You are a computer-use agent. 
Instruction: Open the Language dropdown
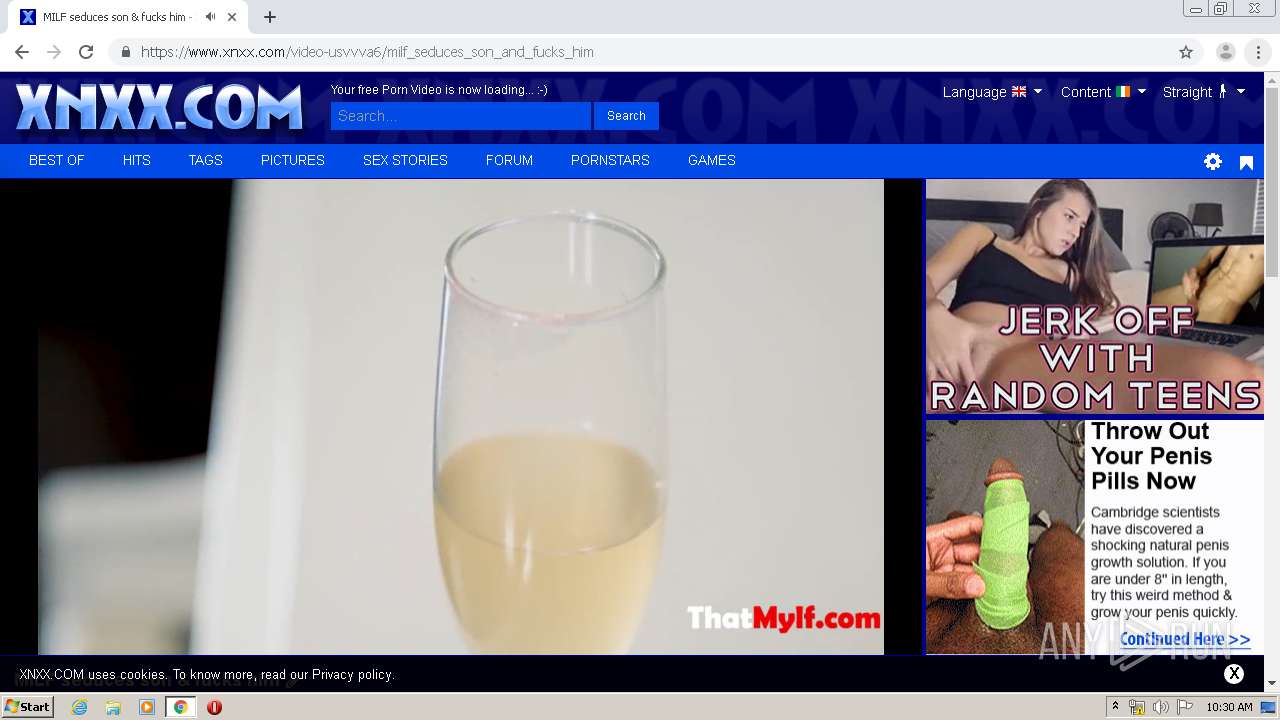point(992,92)
